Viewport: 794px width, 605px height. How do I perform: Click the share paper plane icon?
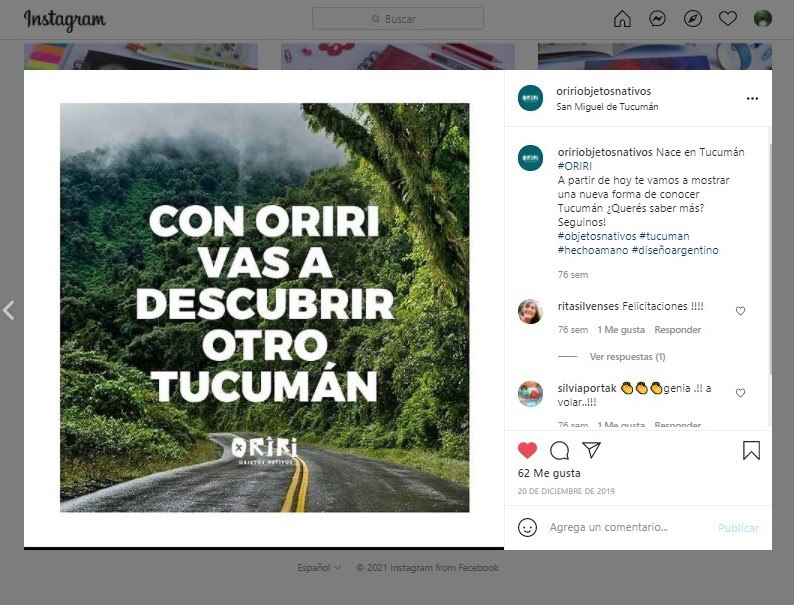591,450
